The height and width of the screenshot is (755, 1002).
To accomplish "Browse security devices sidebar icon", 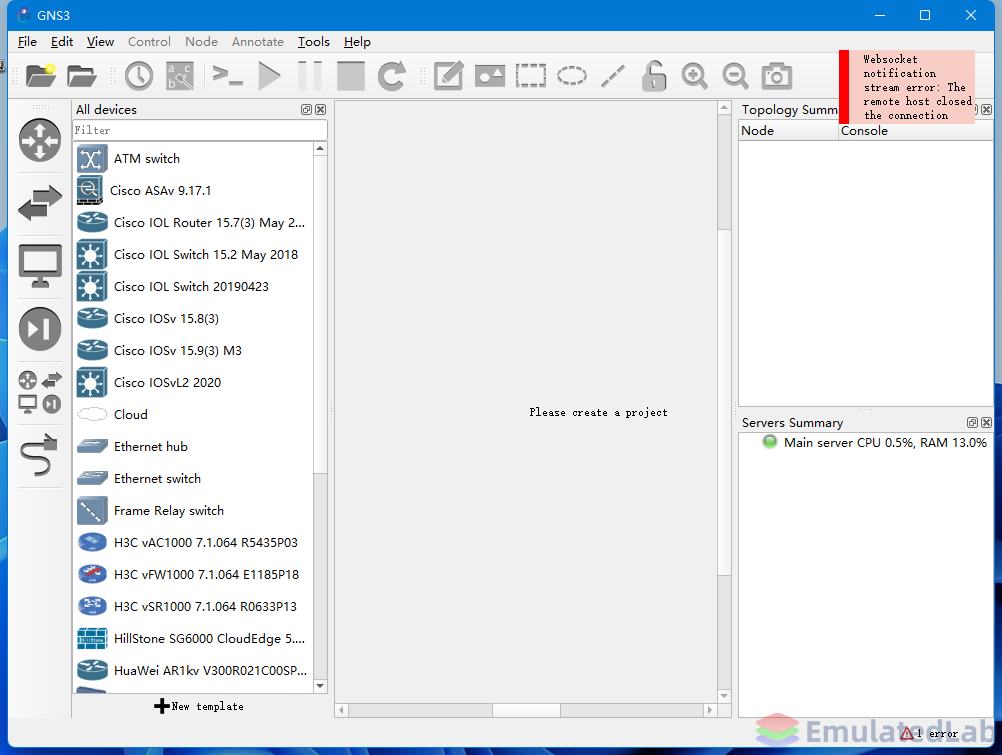I will tap(40, 329).
